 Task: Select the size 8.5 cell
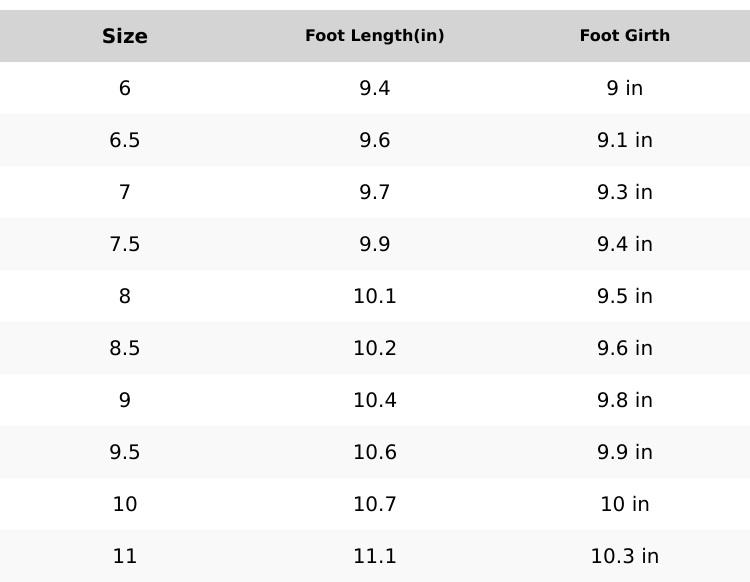125,348
